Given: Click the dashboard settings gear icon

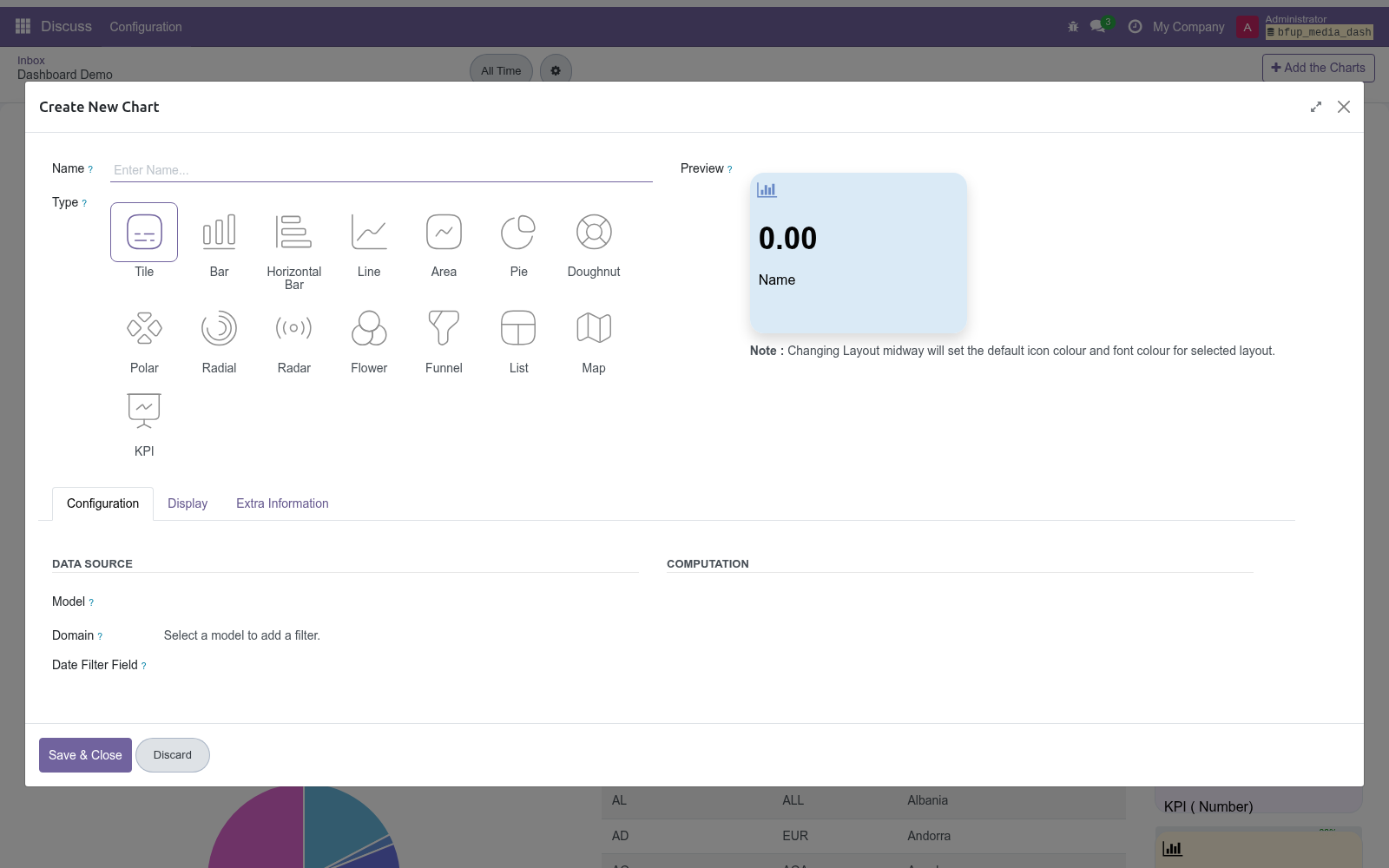Looking at the screenshot, I should (556, 71).
